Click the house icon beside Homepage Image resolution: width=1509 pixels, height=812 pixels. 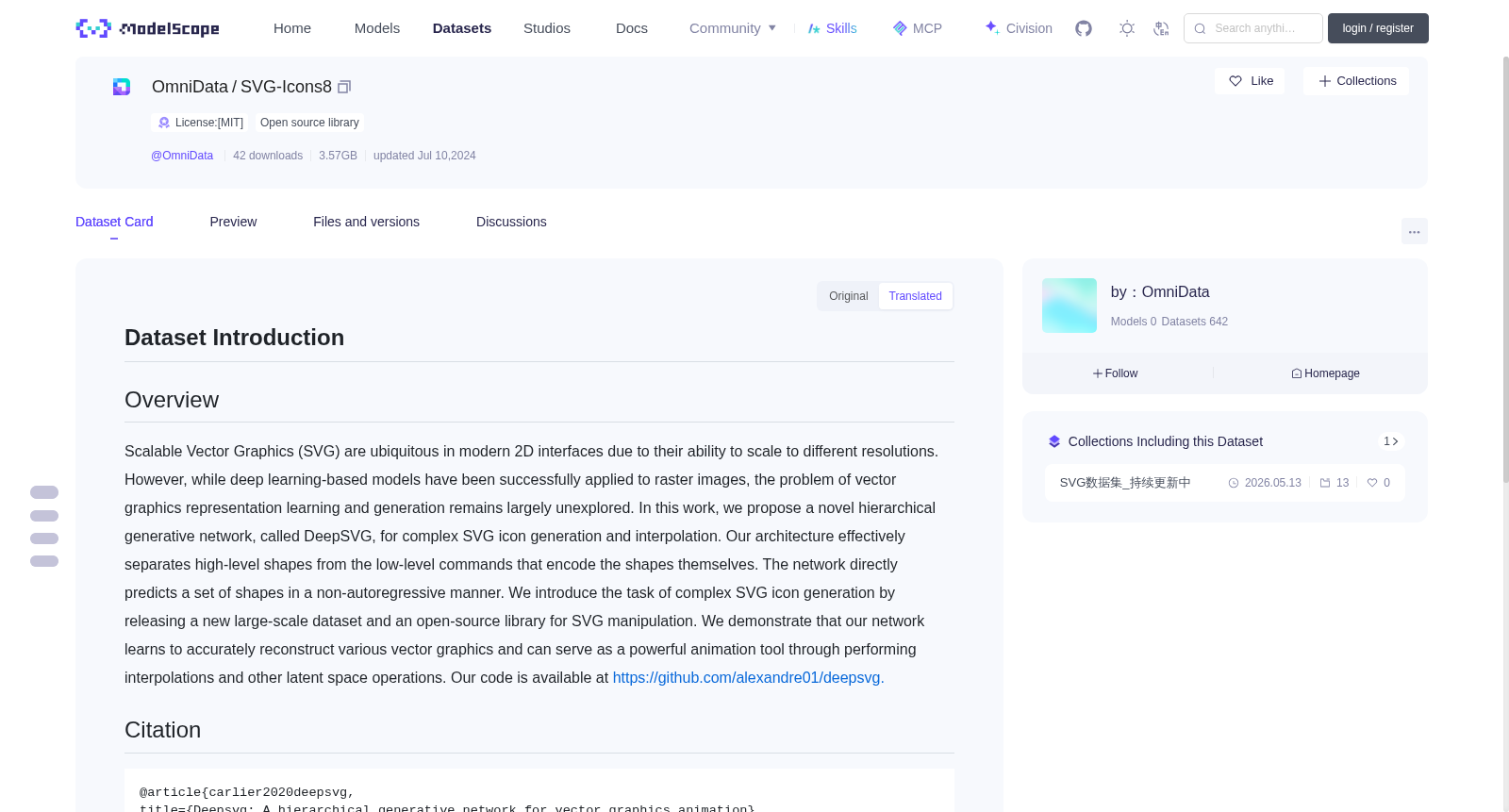1297,373
